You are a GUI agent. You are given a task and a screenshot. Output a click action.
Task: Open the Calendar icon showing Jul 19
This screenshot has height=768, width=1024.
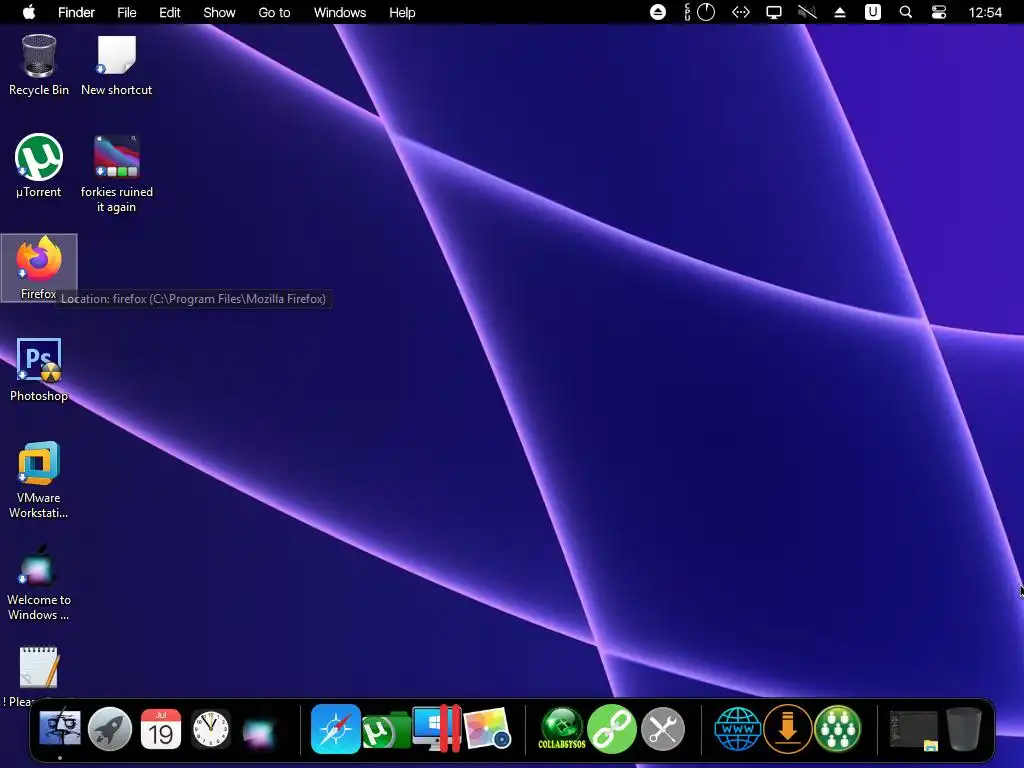click(x=161, y=729)
